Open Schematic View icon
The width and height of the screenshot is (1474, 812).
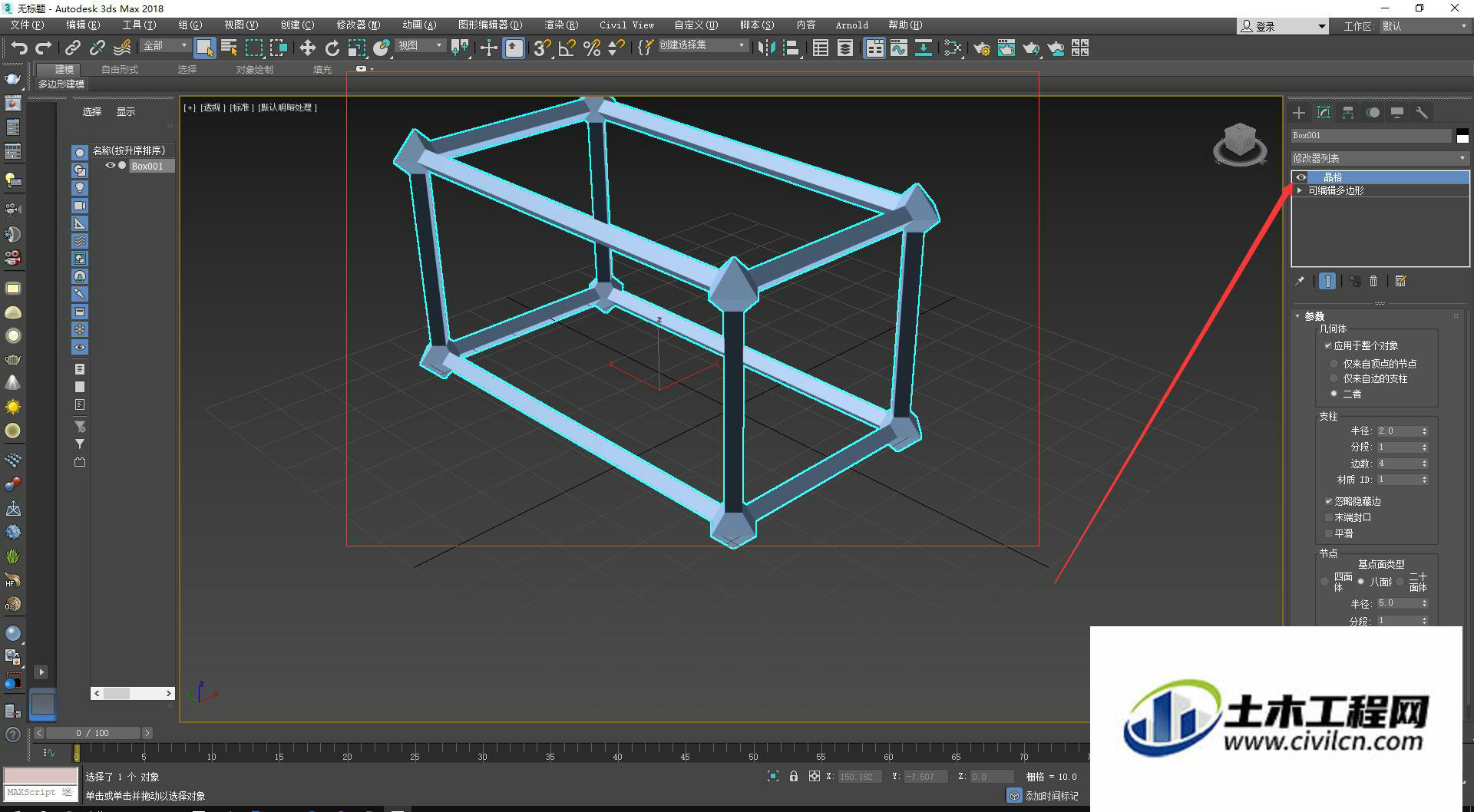924,48
